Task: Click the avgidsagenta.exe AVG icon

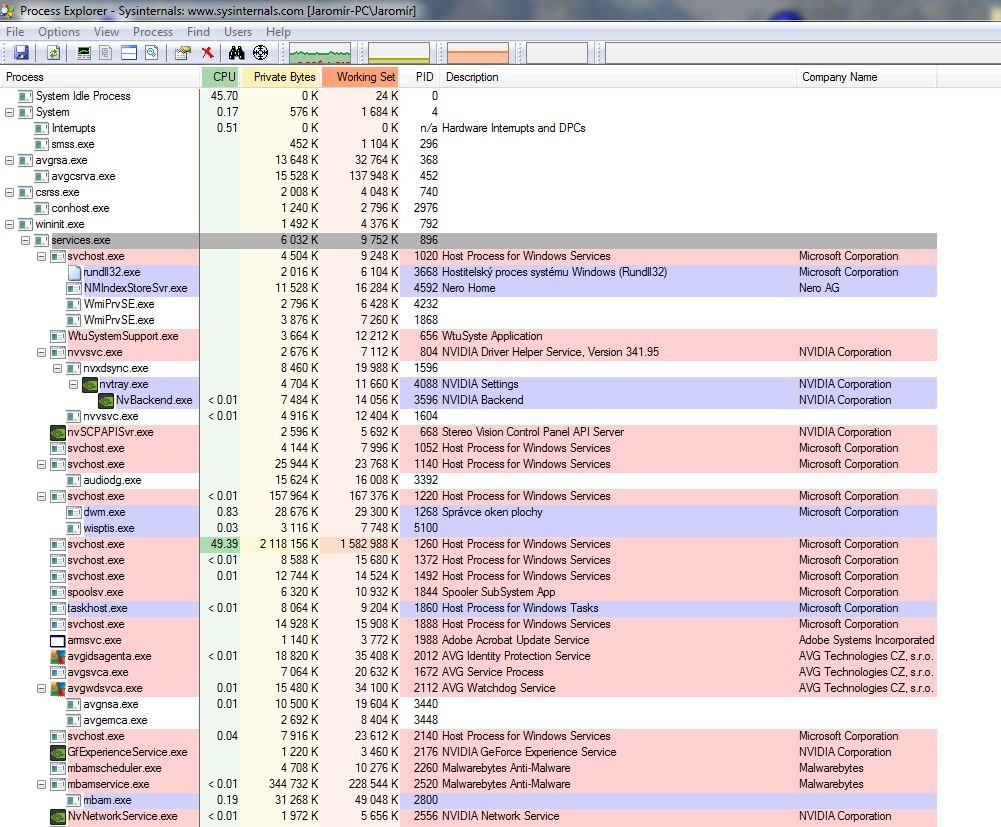Action: tap(58, 656)
